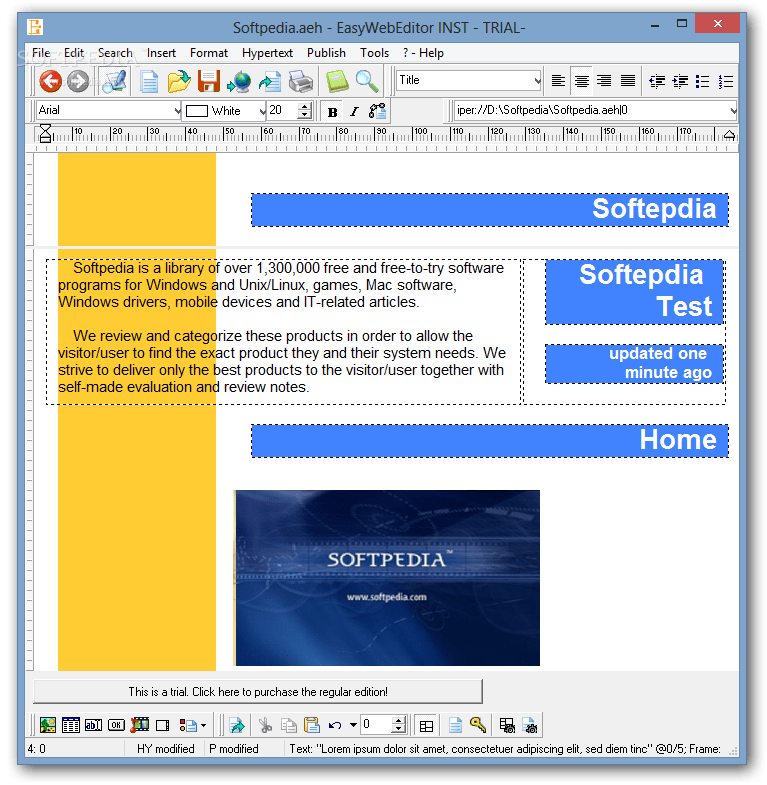The height and width of the screenshot is (785, 767).
Task: Justify the text
Action: [627, 81]
